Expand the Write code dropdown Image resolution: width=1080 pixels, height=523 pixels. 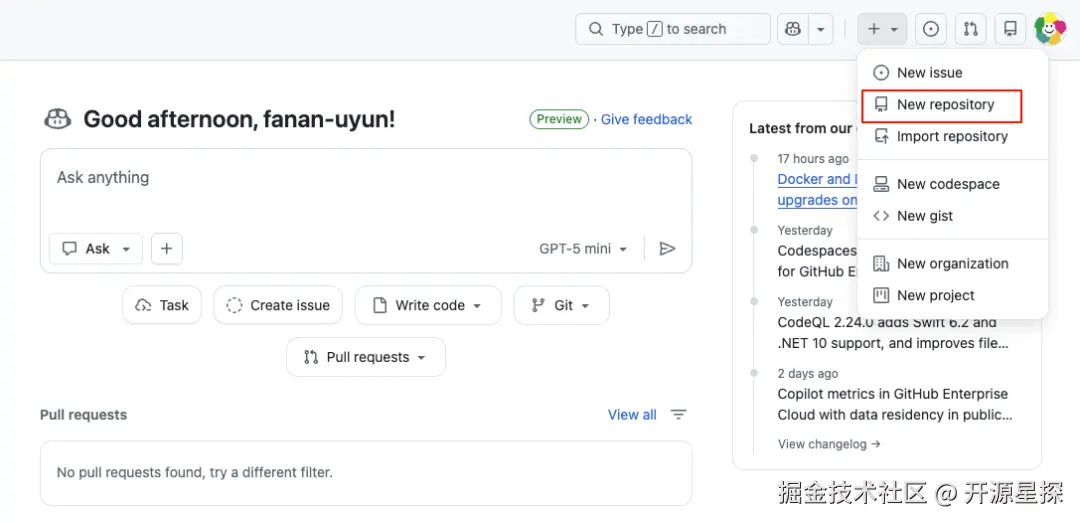428,306
